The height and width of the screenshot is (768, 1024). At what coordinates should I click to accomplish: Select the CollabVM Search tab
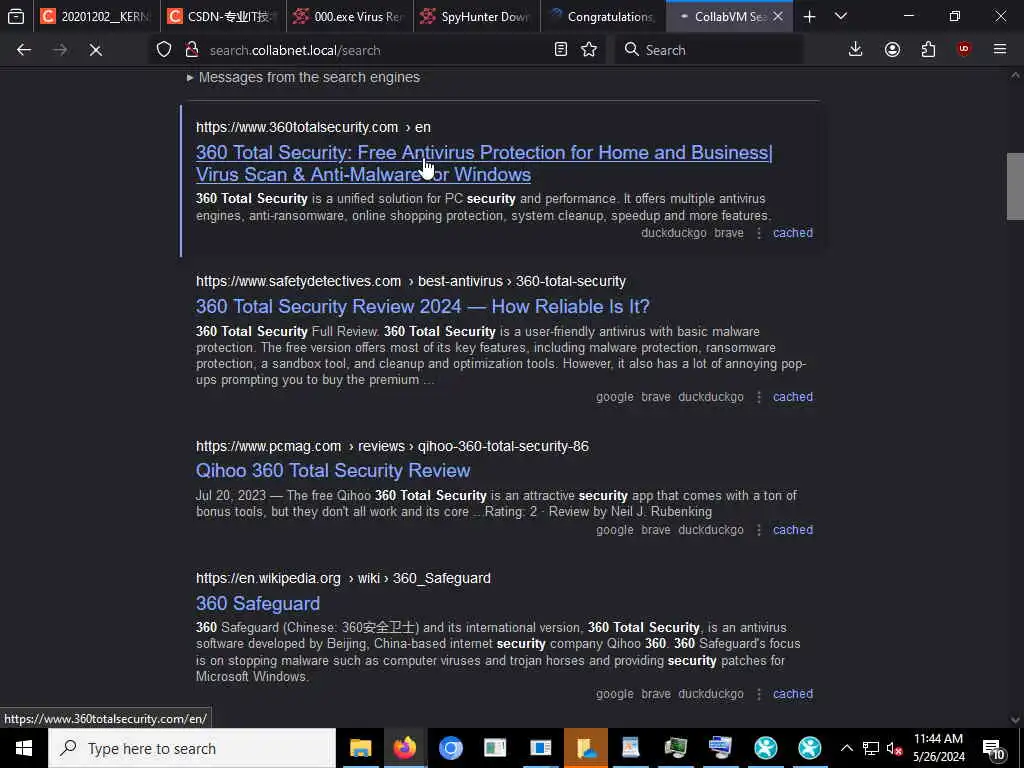click(x=722, y=17)
